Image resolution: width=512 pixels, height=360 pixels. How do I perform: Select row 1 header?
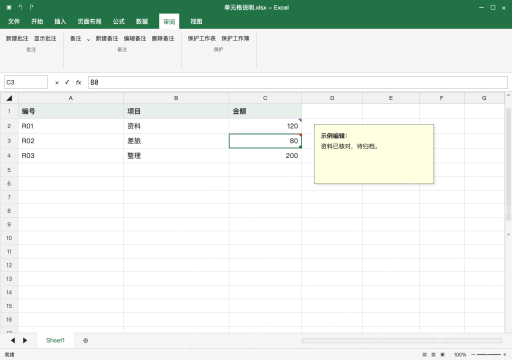[x=9, y=111]
